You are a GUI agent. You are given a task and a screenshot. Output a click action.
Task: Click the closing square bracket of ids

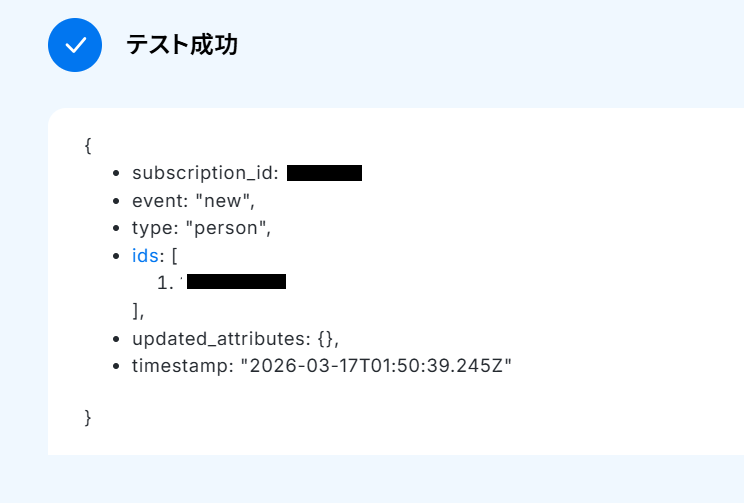click(136, 311)
